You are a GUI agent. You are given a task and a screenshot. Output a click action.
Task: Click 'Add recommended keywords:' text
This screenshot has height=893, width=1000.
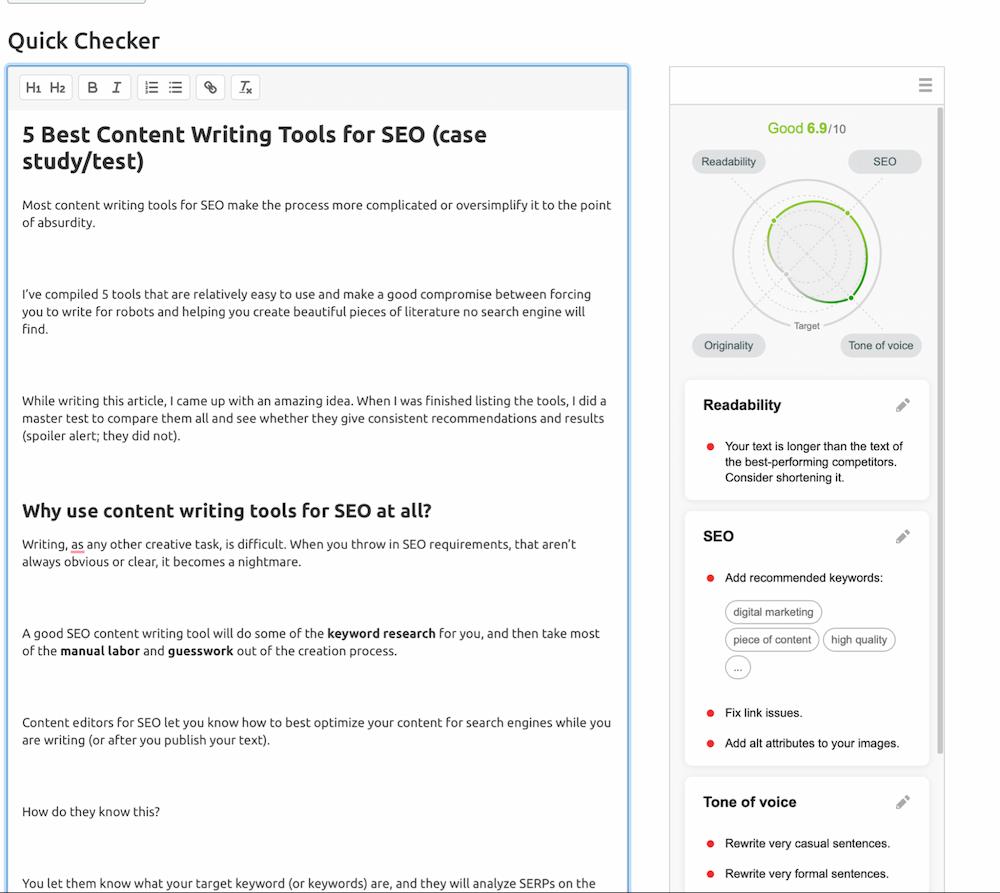pyautogui.click(x=804, y=578)
